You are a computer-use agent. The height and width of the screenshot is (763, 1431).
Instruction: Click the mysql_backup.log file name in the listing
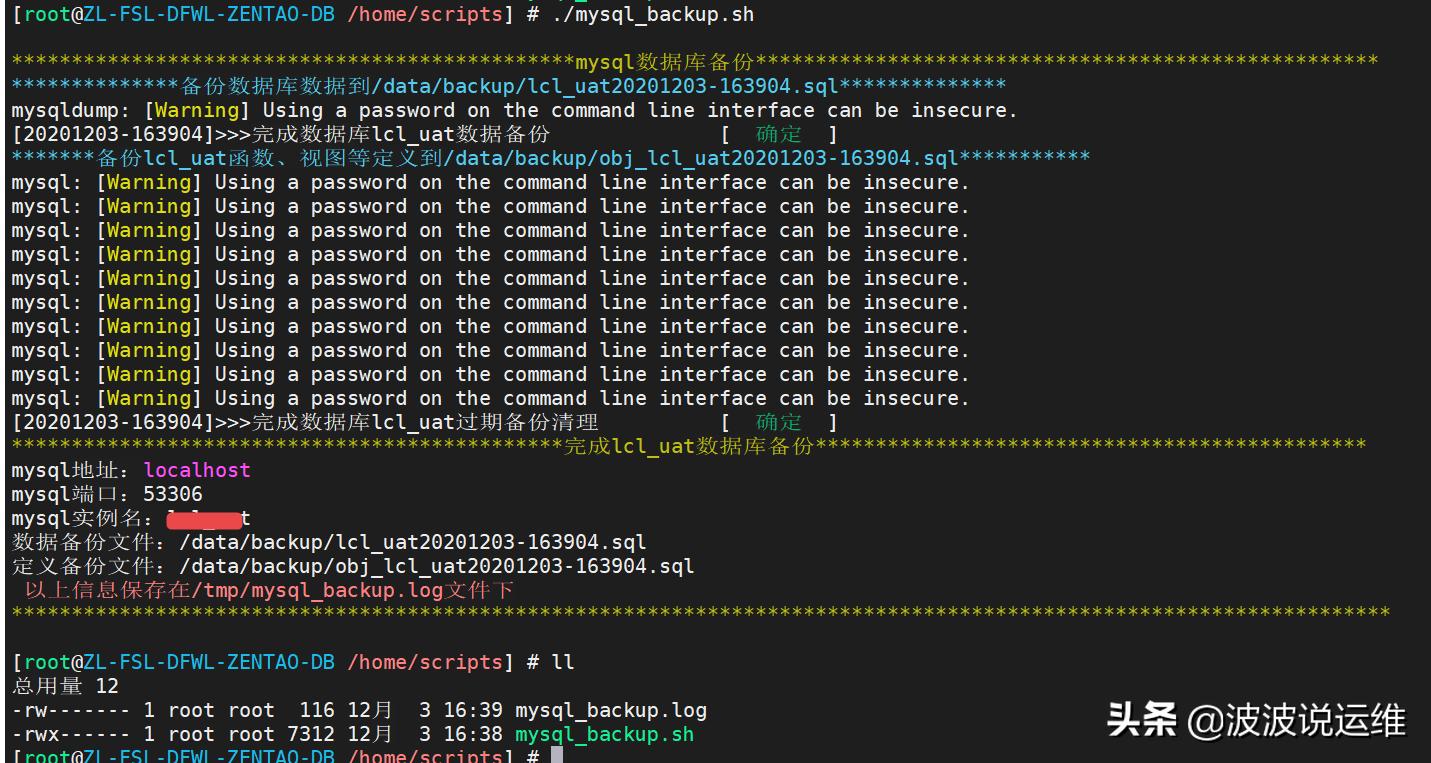point(610,710)
